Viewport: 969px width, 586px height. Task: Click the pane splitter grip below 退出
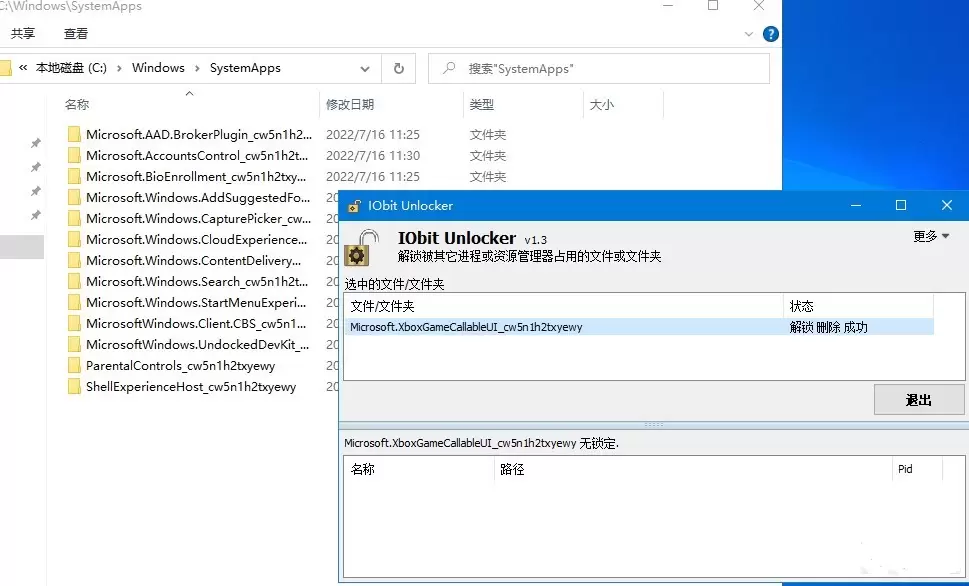[x=653, y=425]
